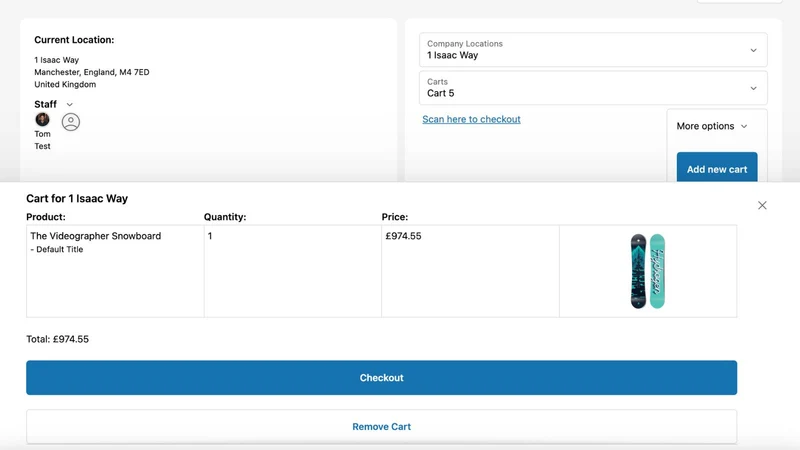Open the Carts dropdown showing Cart 5
This screenshot has width=800, height=450.
593,88
